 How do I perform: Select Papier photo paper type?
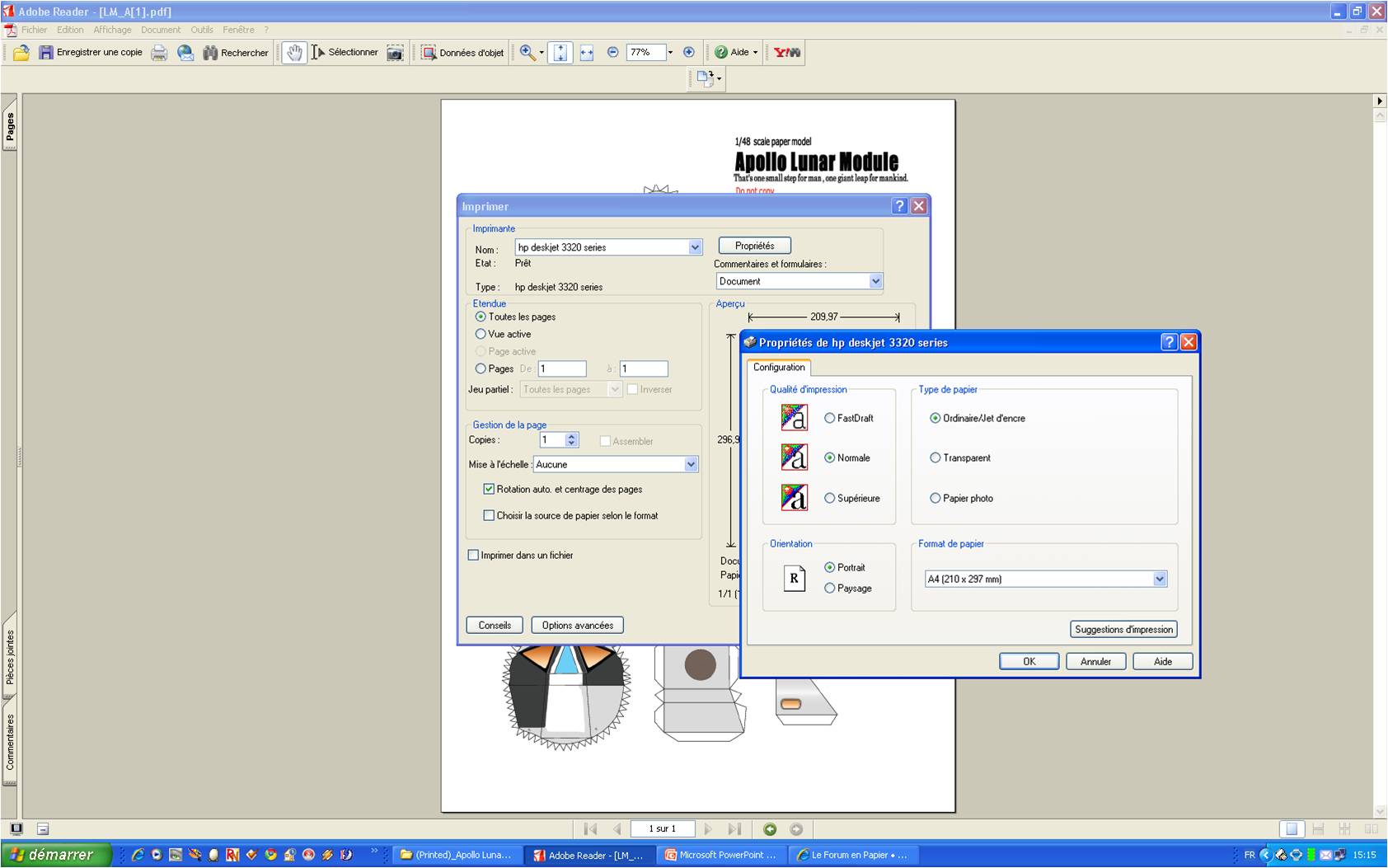click(x=935, y=498)
